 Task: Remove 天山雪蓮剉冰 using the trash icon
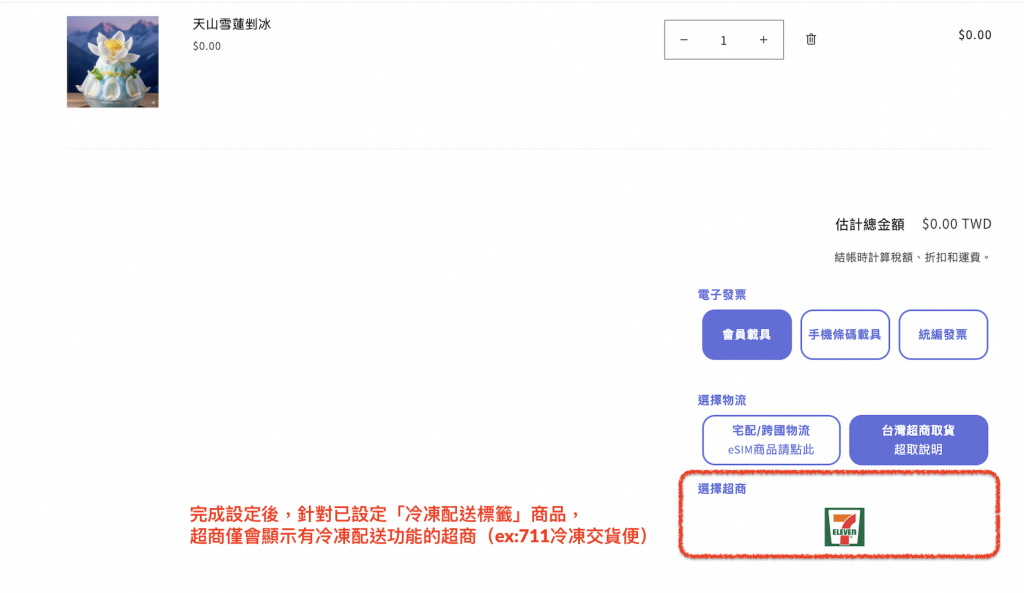(x=811, y=40)
